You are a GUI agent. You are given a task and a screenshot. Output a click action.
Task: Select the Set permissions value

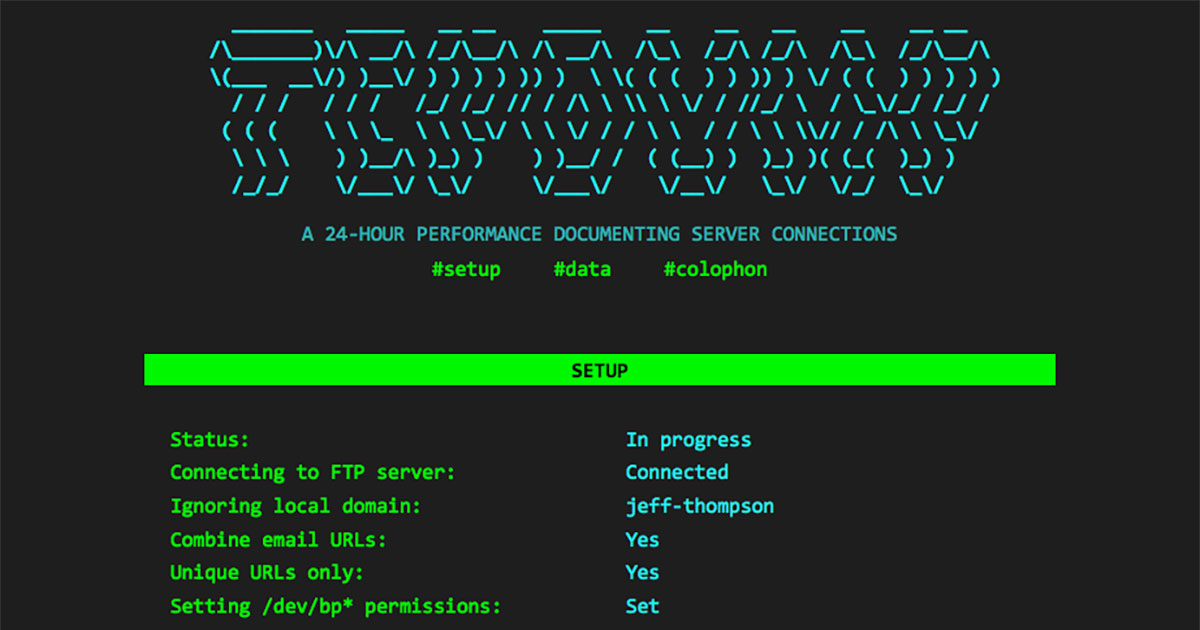click(642, 606)
